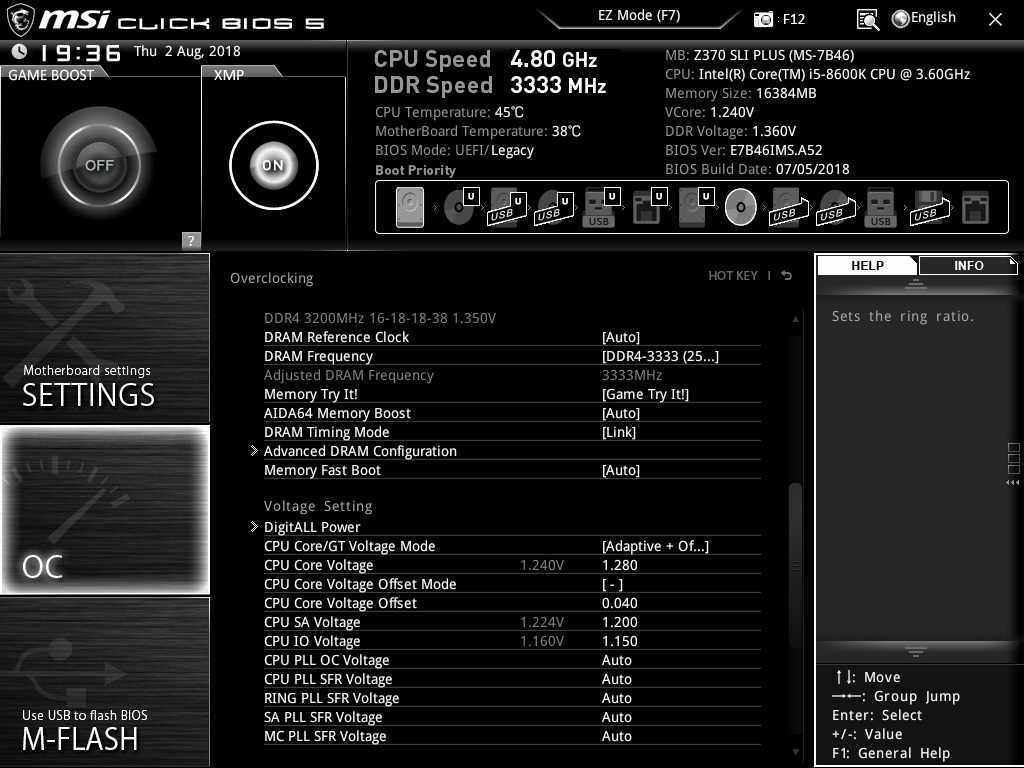The height and width of the screenshot is (768, 1024).
Task: Edit CPU SA Voltage value 1.200
Action: 619,622
